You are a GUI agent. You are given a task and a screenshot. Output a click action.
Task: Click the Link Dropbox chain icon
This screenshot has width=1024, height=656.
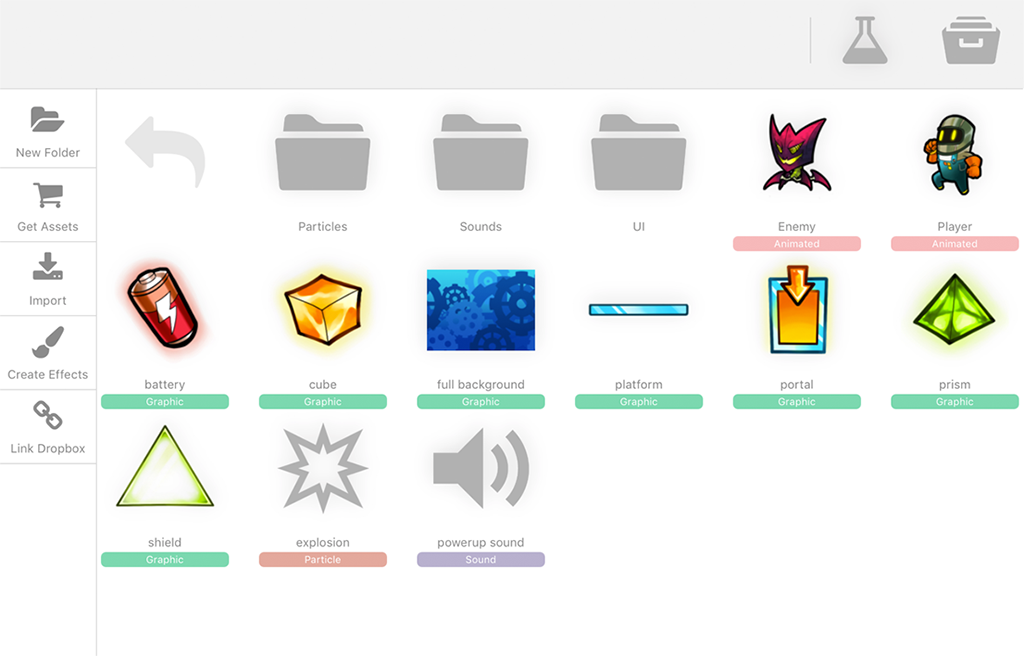(x=47, y=415)
